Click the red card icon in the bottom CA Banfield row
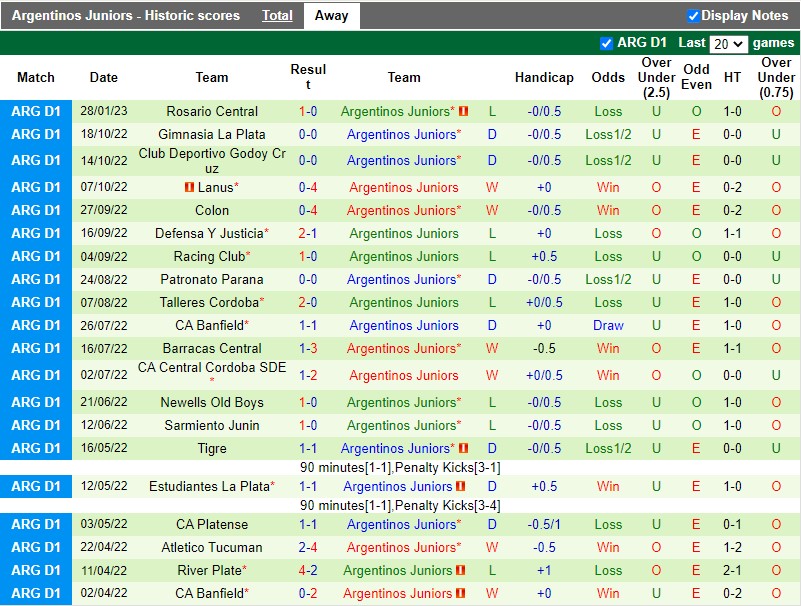The image size is (801, 606). [x=458, y=593]
